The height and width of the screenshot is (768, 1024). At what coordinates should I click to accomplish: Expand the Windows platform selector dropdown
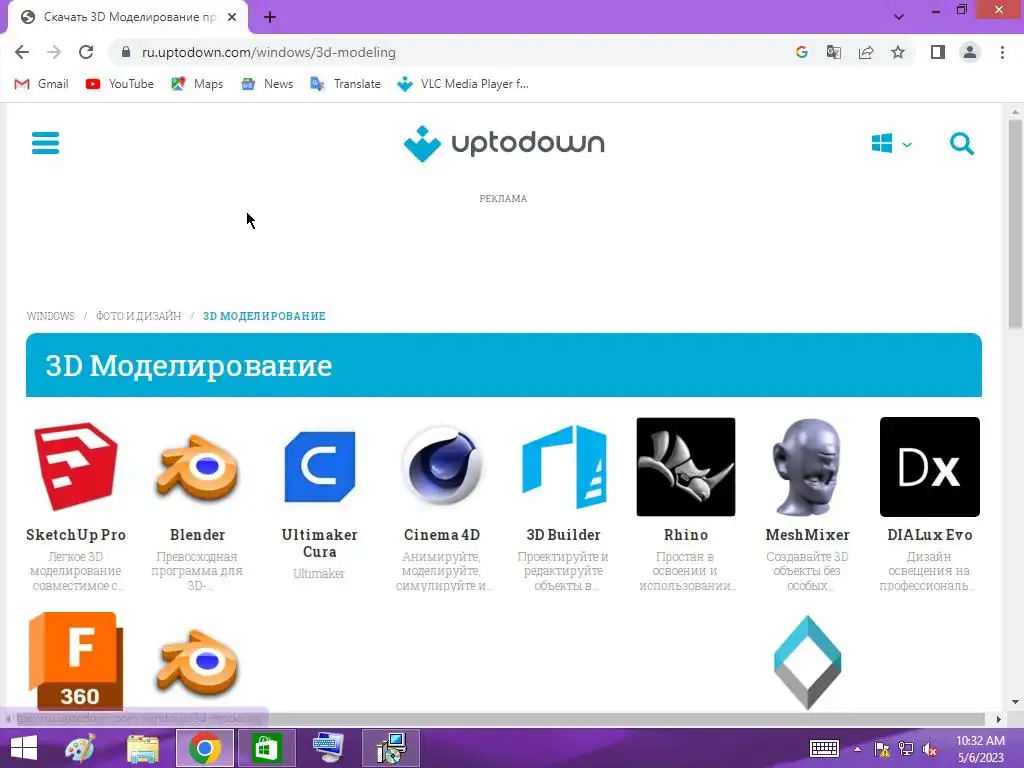click(891, 144)
